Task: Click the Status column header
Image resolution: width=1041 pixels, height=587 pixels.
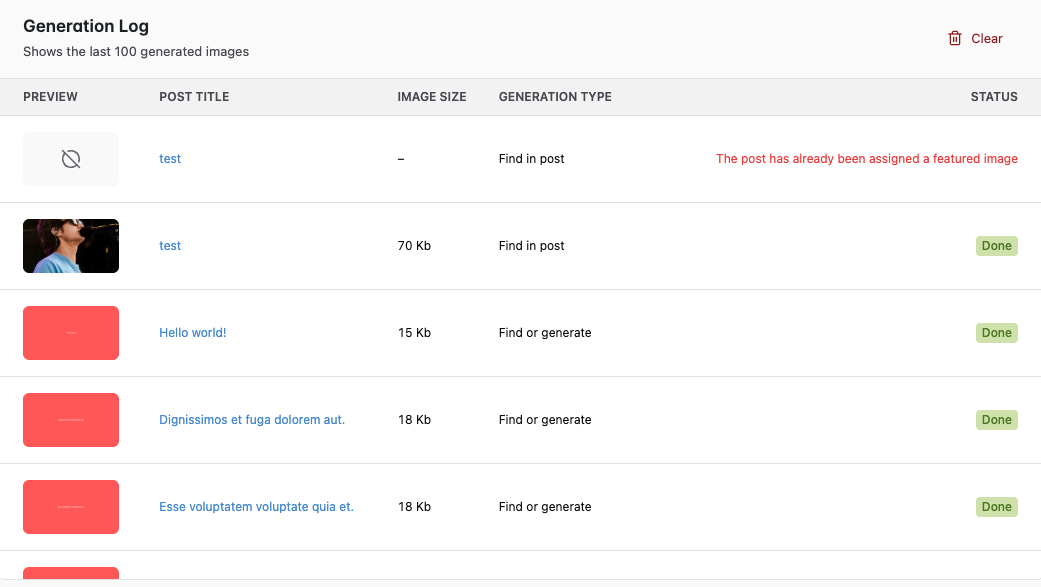Action: click(994, 97)
